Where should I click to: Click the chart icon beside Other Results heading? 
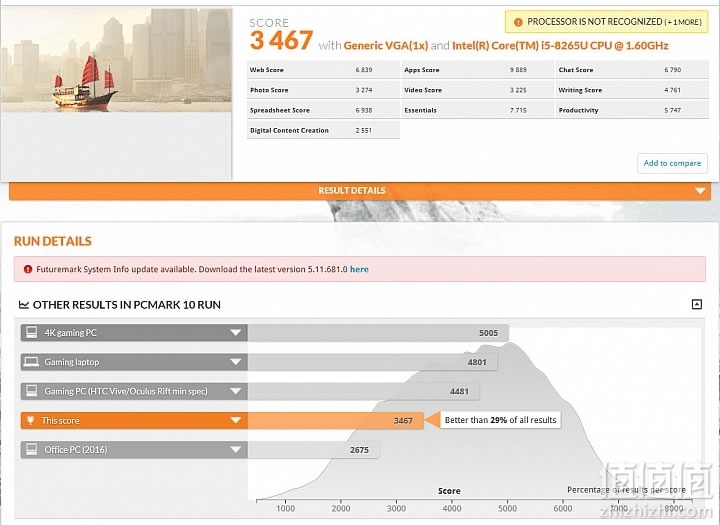24,305
